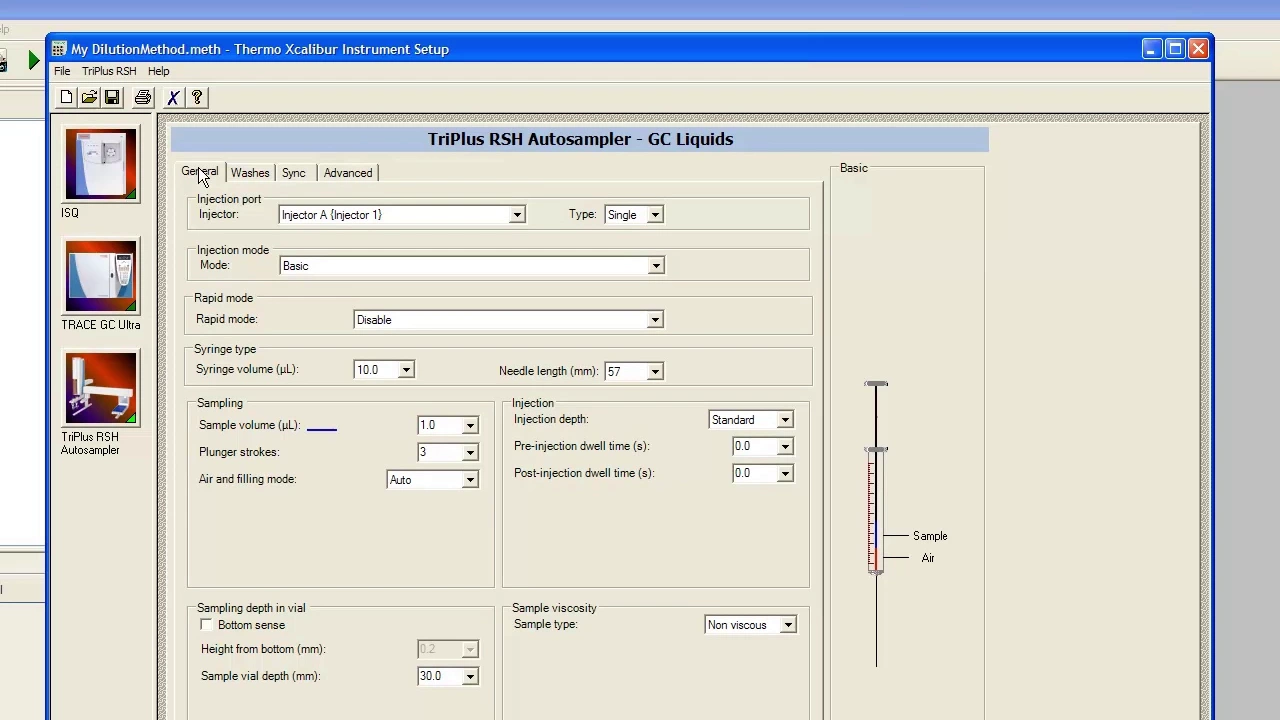Select the TriPlus RSH Autosampler icon
The height and width of the screenshot is (720, 1280).
100,388
